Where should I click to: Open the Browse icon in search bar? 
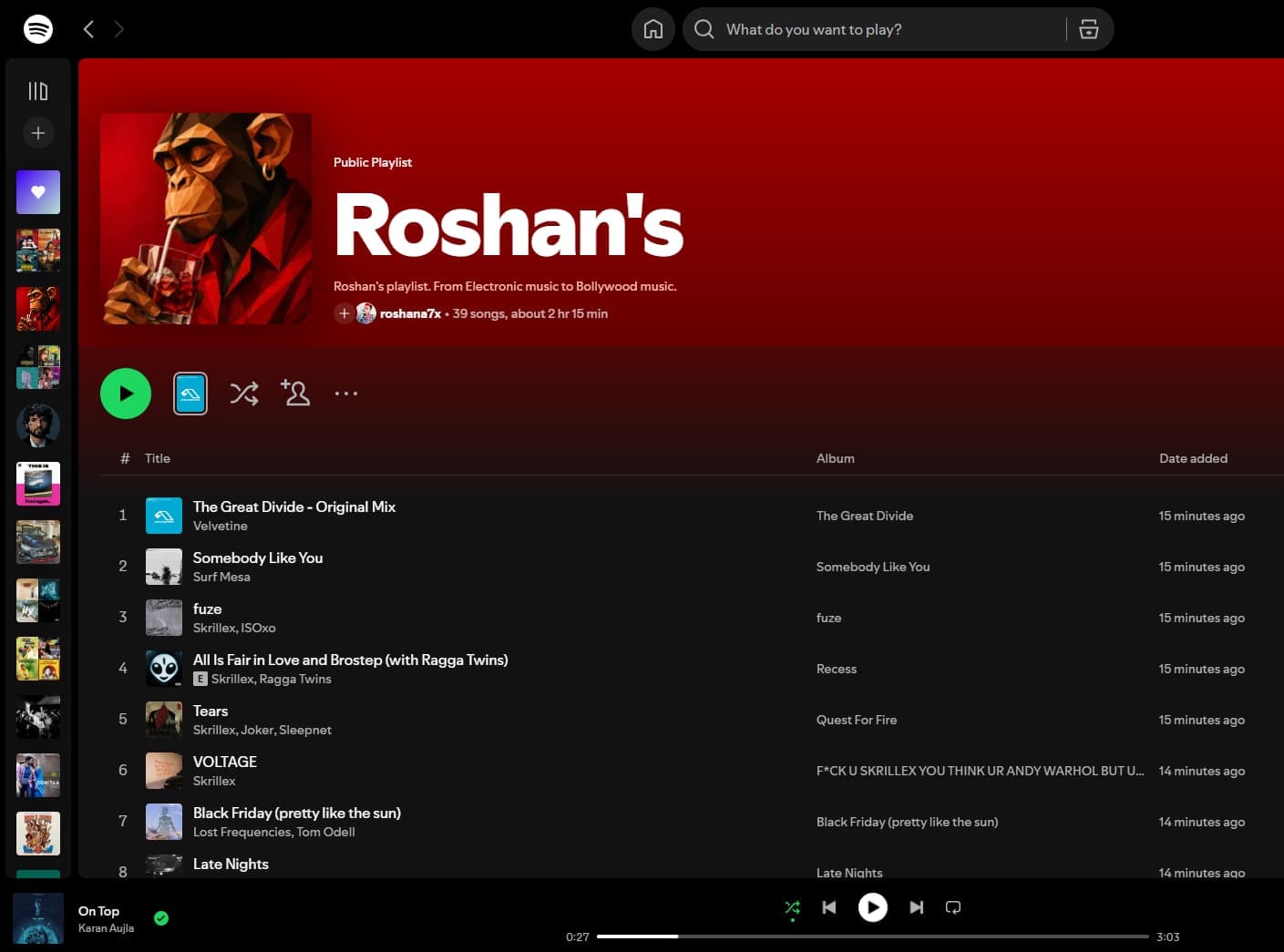tap(1089, 29)
